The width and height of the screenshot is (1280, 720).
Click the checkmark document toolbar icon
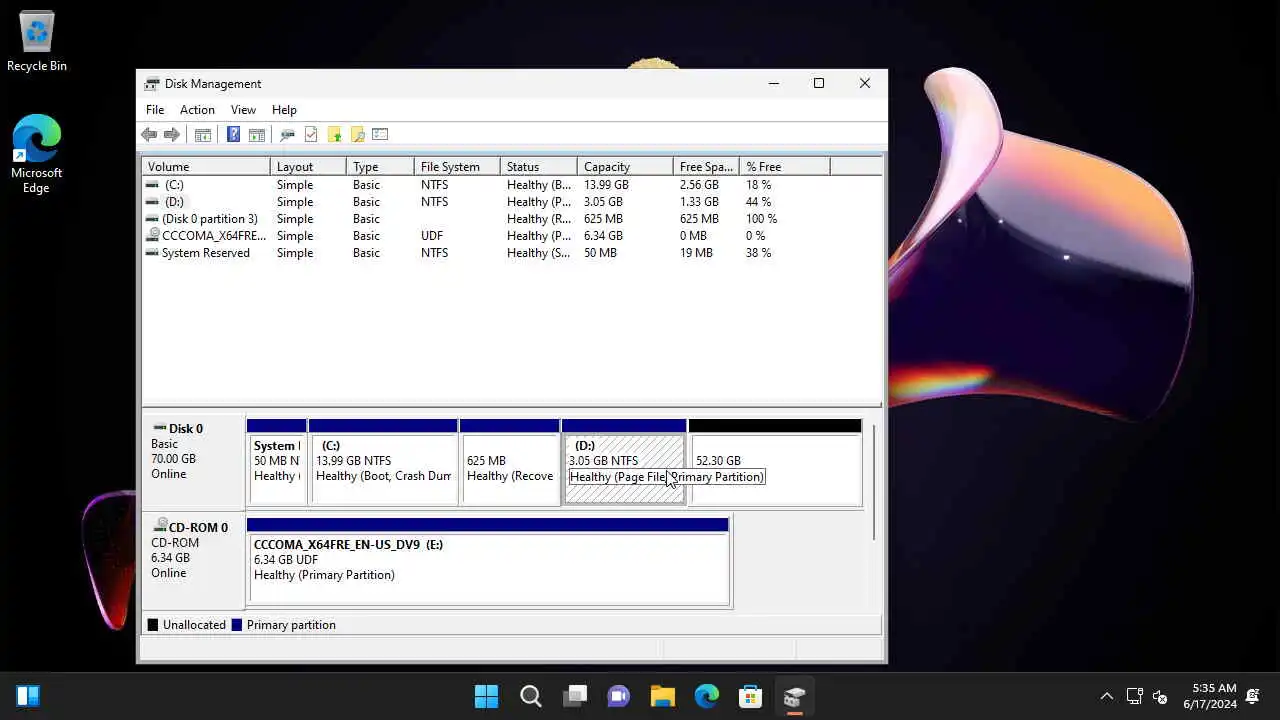click(x=311, y=134)
